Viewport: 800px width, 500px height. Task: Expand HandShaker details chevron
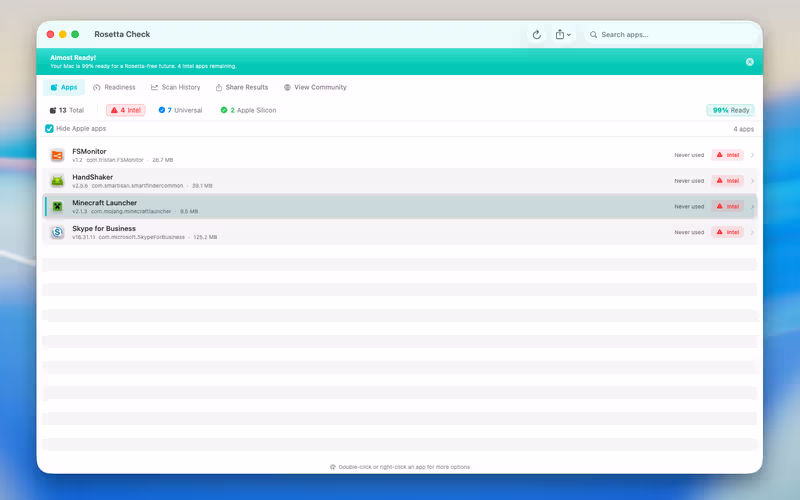tap(752, 181)
